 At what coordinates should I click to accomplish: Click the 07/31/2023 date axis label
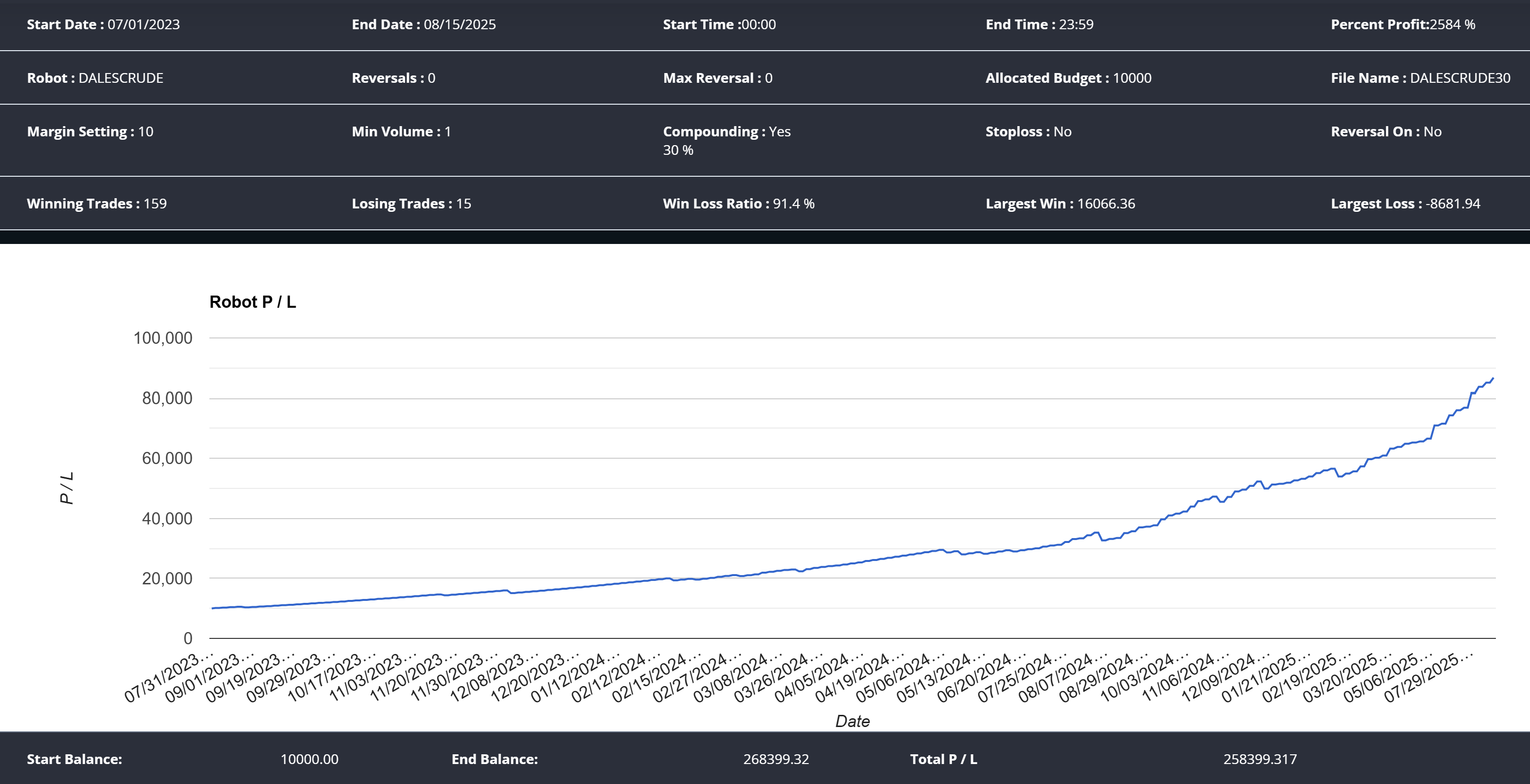point(168,678)
